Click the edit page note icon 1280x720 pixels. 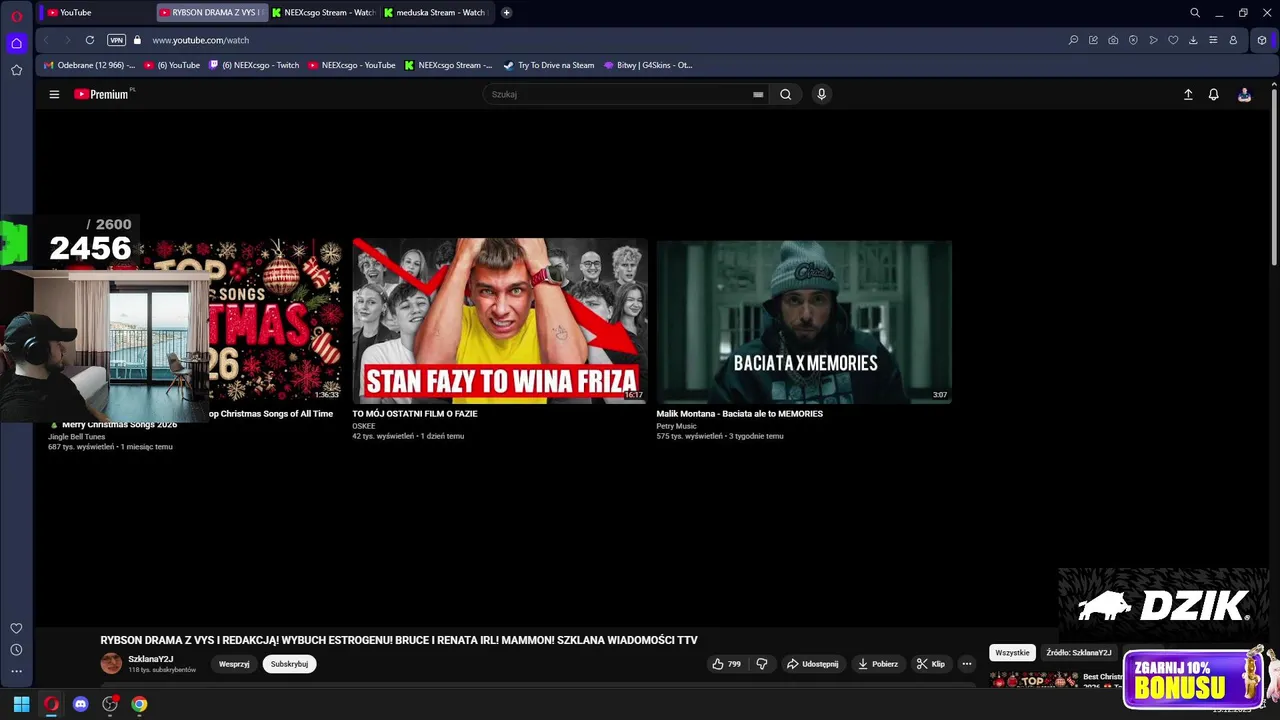(1093, 40)
